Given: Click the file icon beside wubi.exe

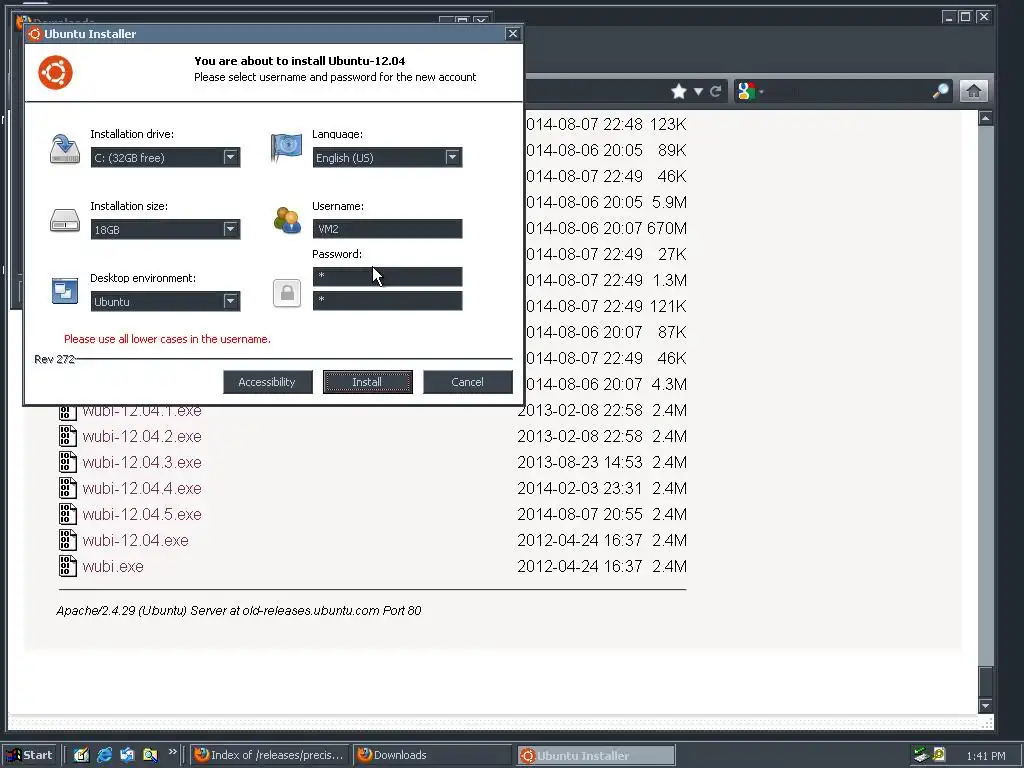Looking at the screenshot, I should 67,566.
